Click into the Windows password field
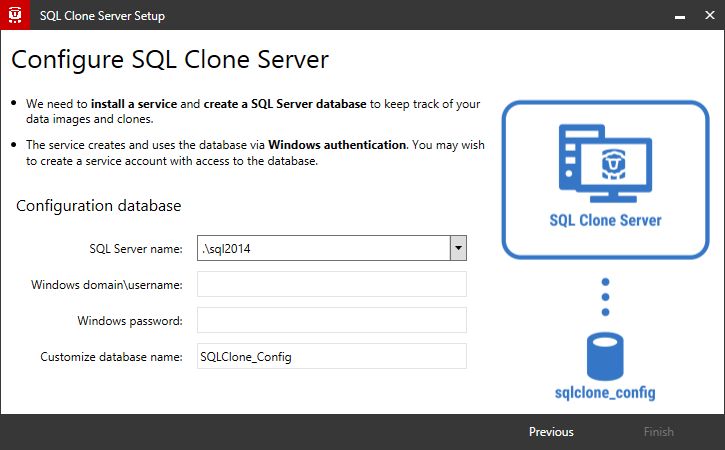The height and width of the screenshot is (450, 725). [332, 320]
